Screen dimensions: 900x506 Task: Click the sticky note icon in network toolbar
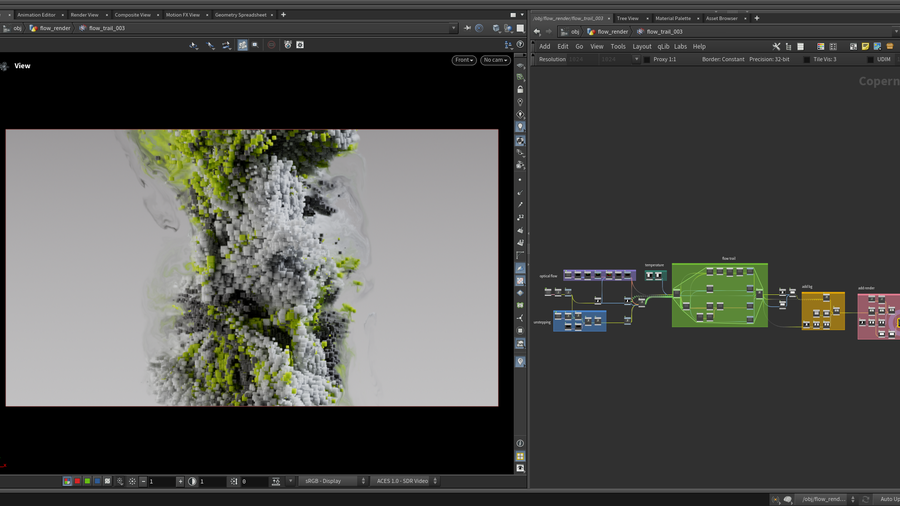coord(865,46)
